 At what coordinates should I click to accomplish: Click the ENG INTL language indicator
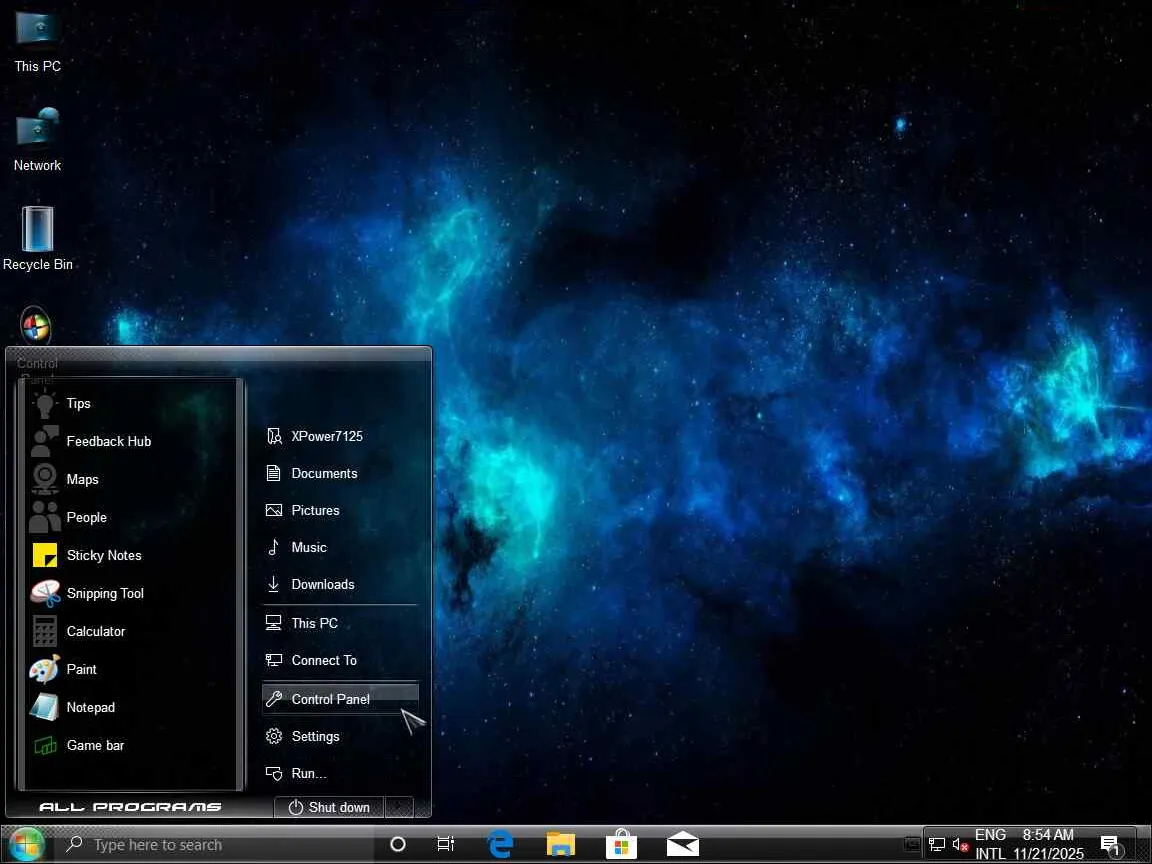[x=990, y=844]
